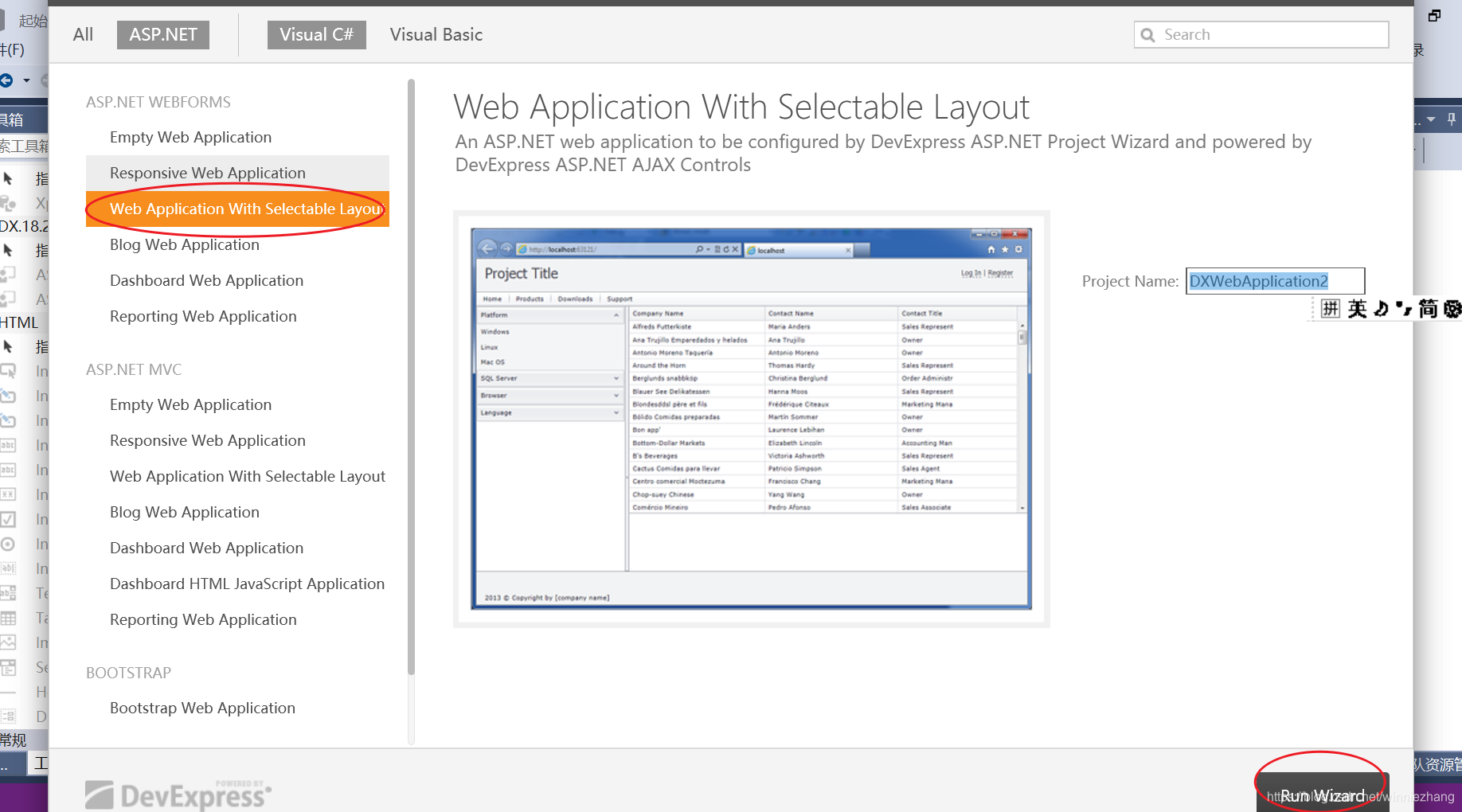The image size is (1462, 812).
Task: Click the DevExpress logo
Action: (178, 794)
